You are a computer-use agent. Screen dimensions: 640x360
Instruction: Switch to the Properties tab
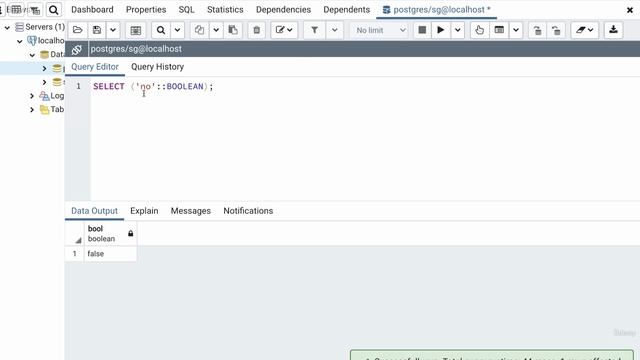146,9
